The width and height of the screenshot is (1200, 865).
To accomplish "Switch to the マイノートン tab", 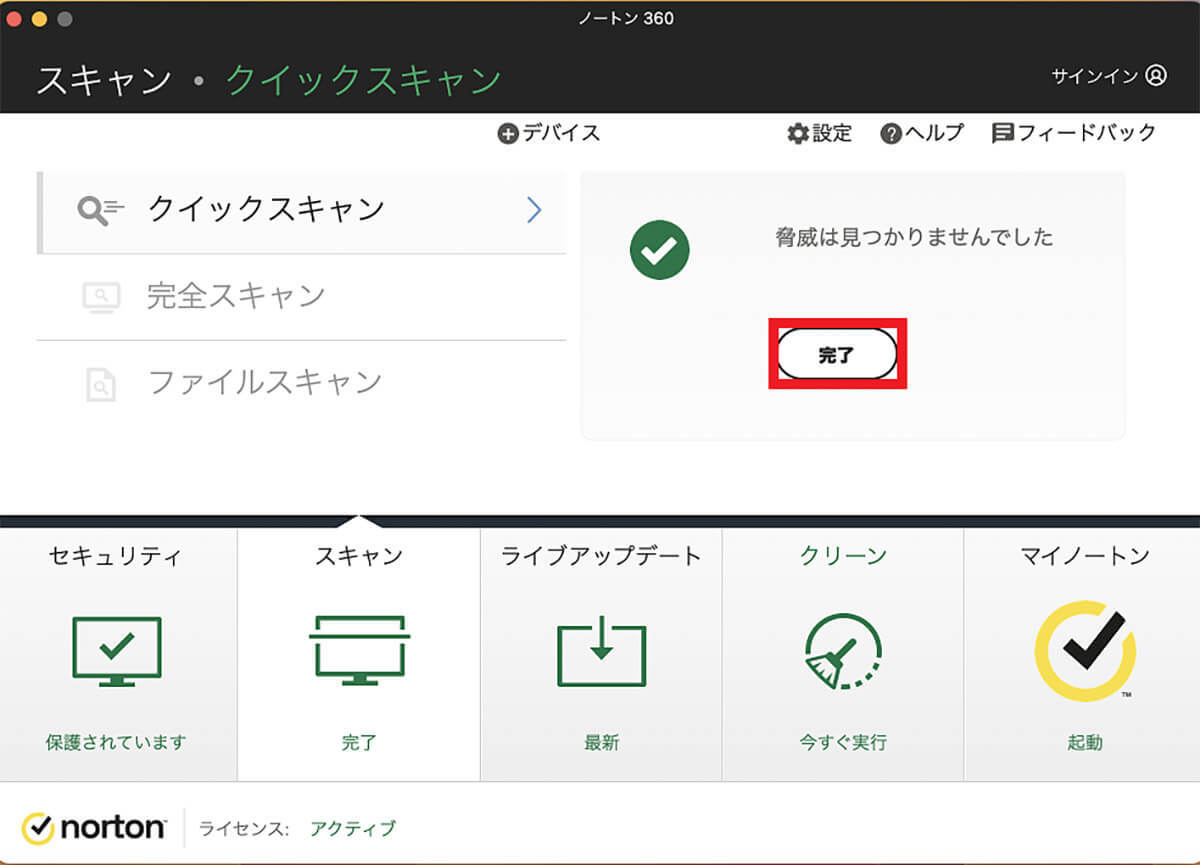I will click(1082, 655).
